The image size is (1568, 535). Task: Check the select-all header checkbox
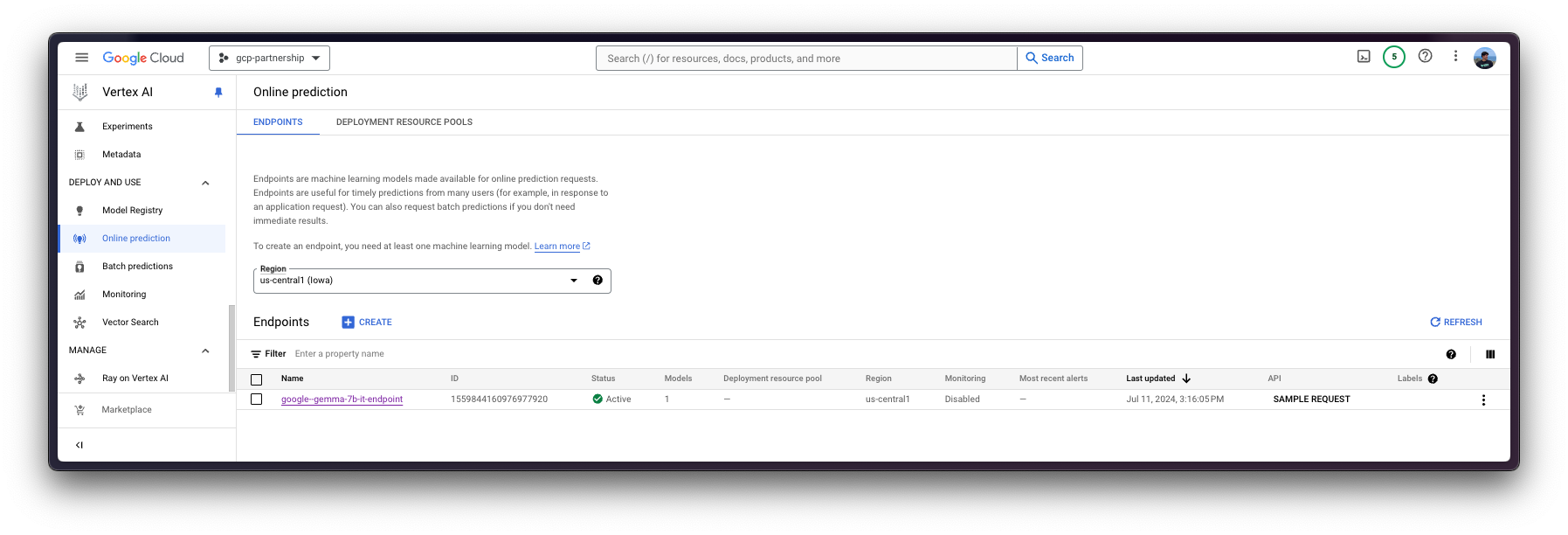coord(256,379)
